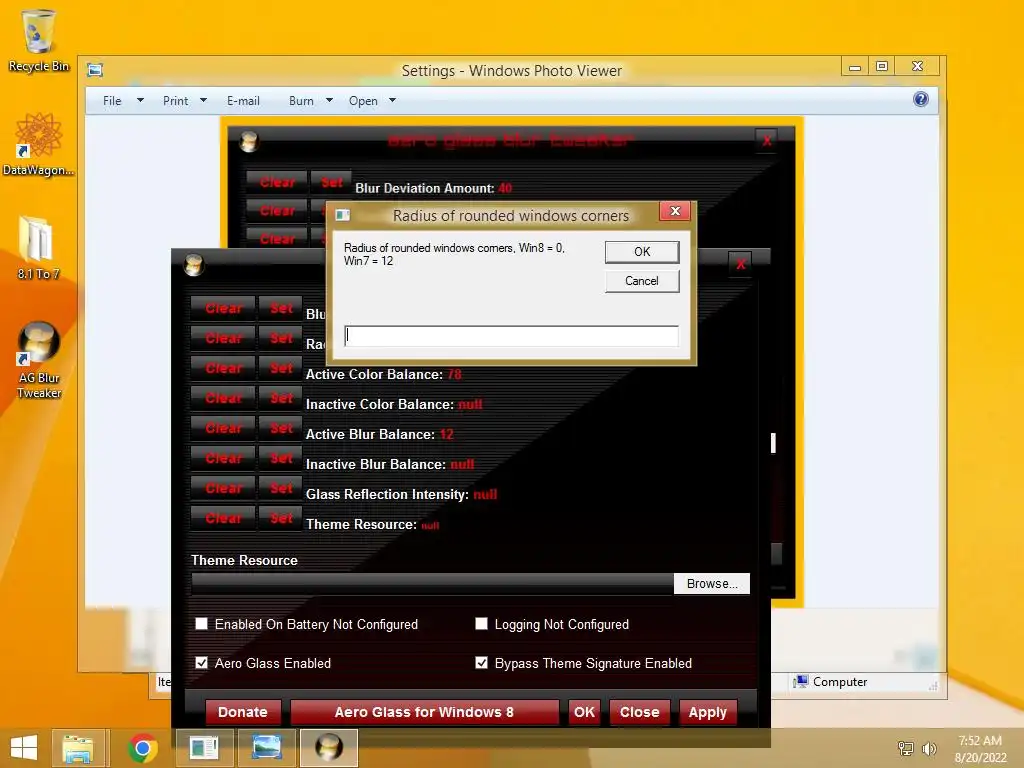
Task: Set the Inactive Blur Balance value
Action: 281,458
